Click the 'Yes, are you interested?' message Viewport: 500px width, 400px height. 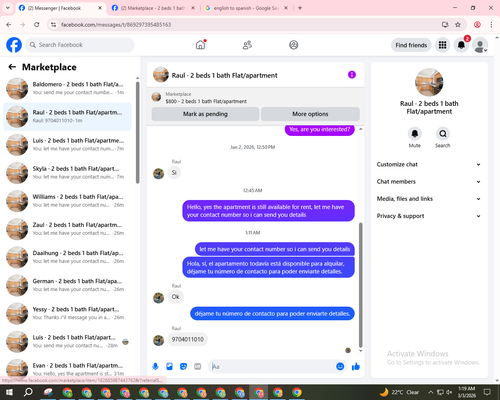pos(319,129)
